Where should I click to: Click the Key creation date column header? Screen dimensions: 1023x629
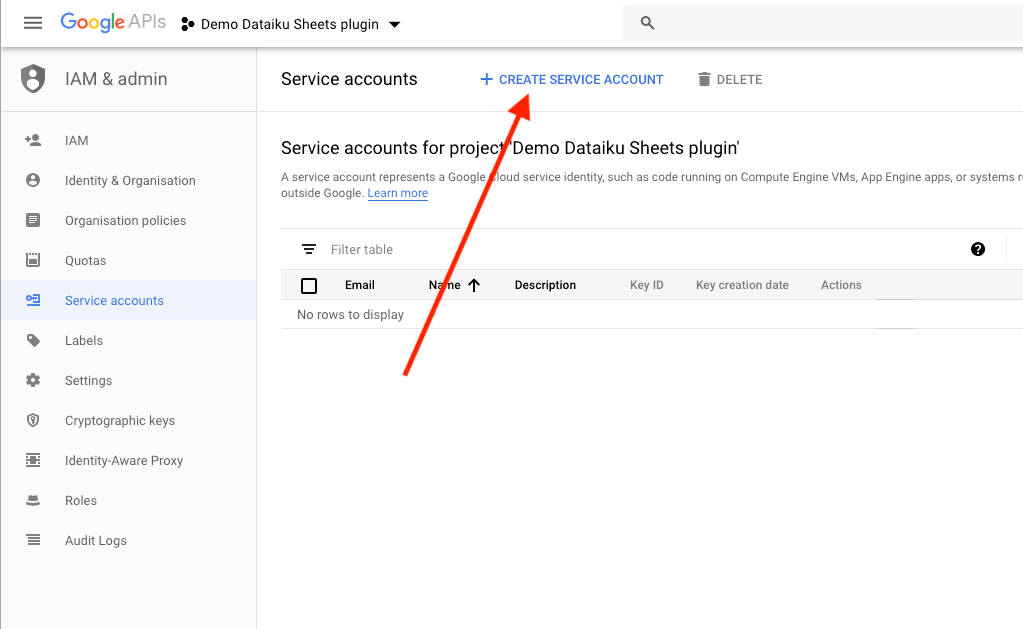coord(742,285)
